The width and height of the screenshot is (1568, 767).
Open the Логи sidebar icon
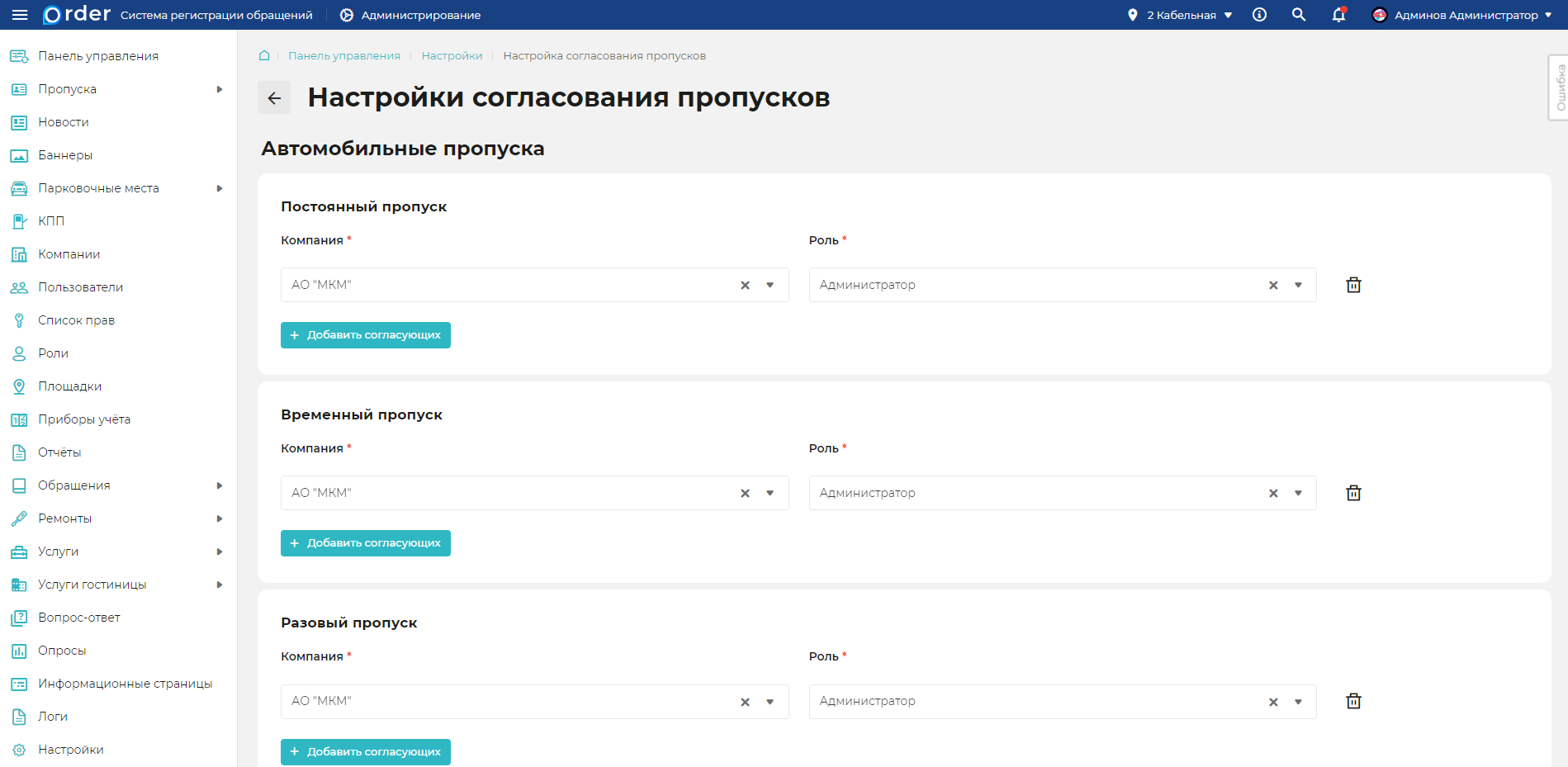[x=18, y=716]
